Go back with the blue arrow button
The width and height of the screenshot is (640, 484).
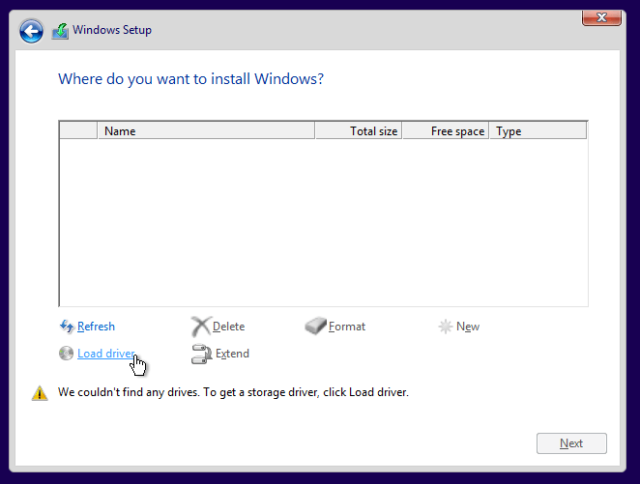coord(31,31)
